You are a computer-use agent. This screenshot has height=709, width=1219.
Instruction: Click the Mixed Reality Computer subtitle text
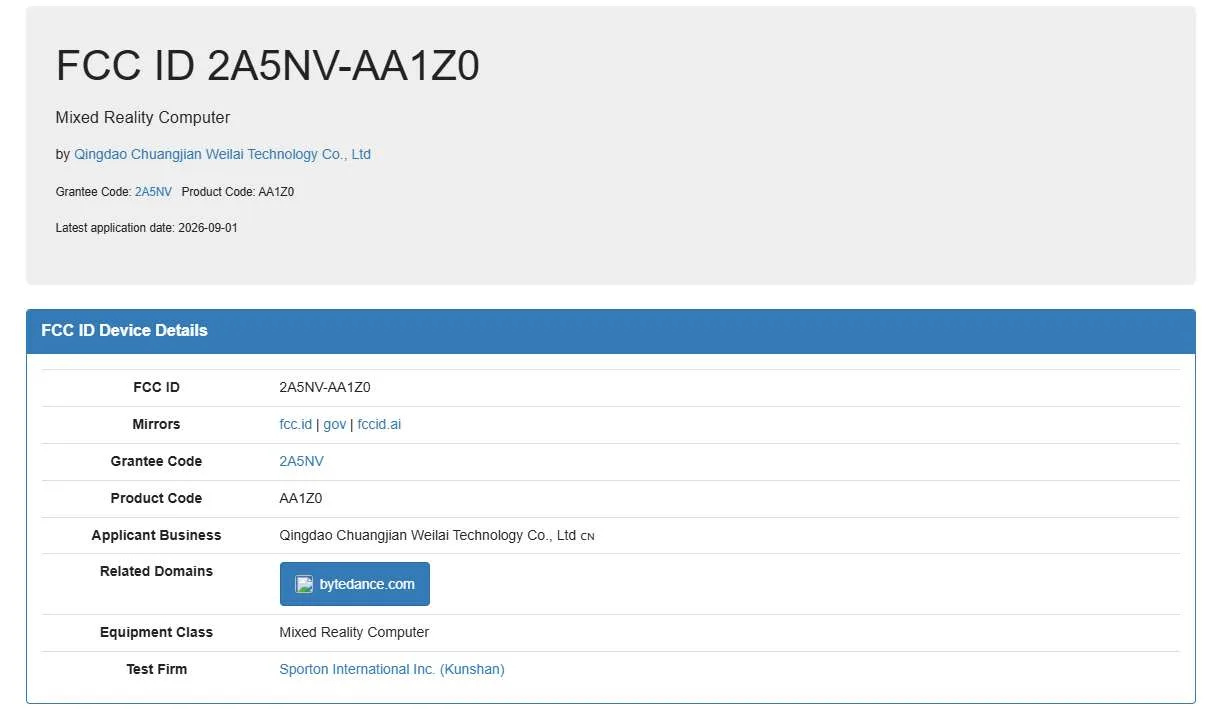[x=143, y=117]
